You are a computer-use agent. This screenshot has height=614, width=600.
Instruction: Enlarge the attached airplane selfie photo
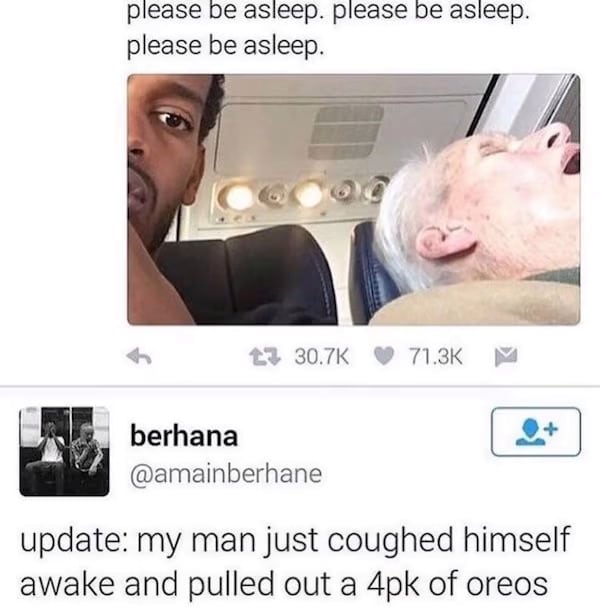(353, 199)
